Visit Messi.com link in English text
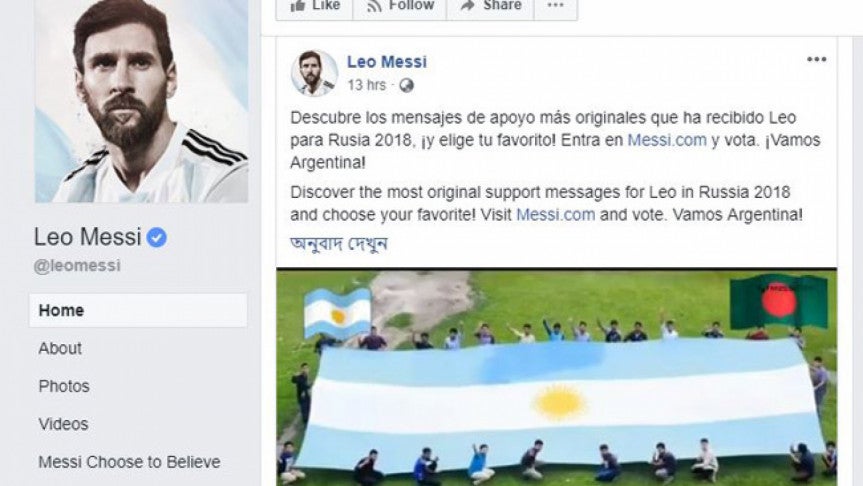863x486 pixels. (x=555, y=214)
